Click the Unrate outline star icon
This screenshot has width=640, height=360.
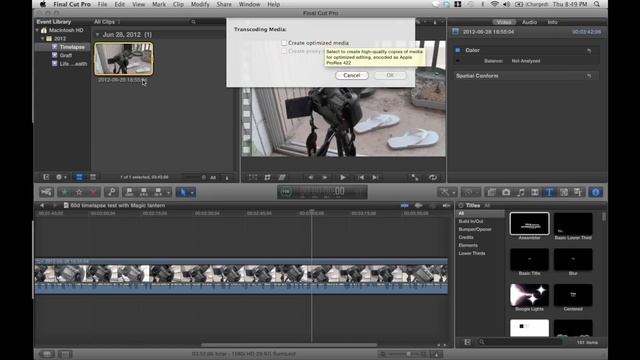pos(79,192)
